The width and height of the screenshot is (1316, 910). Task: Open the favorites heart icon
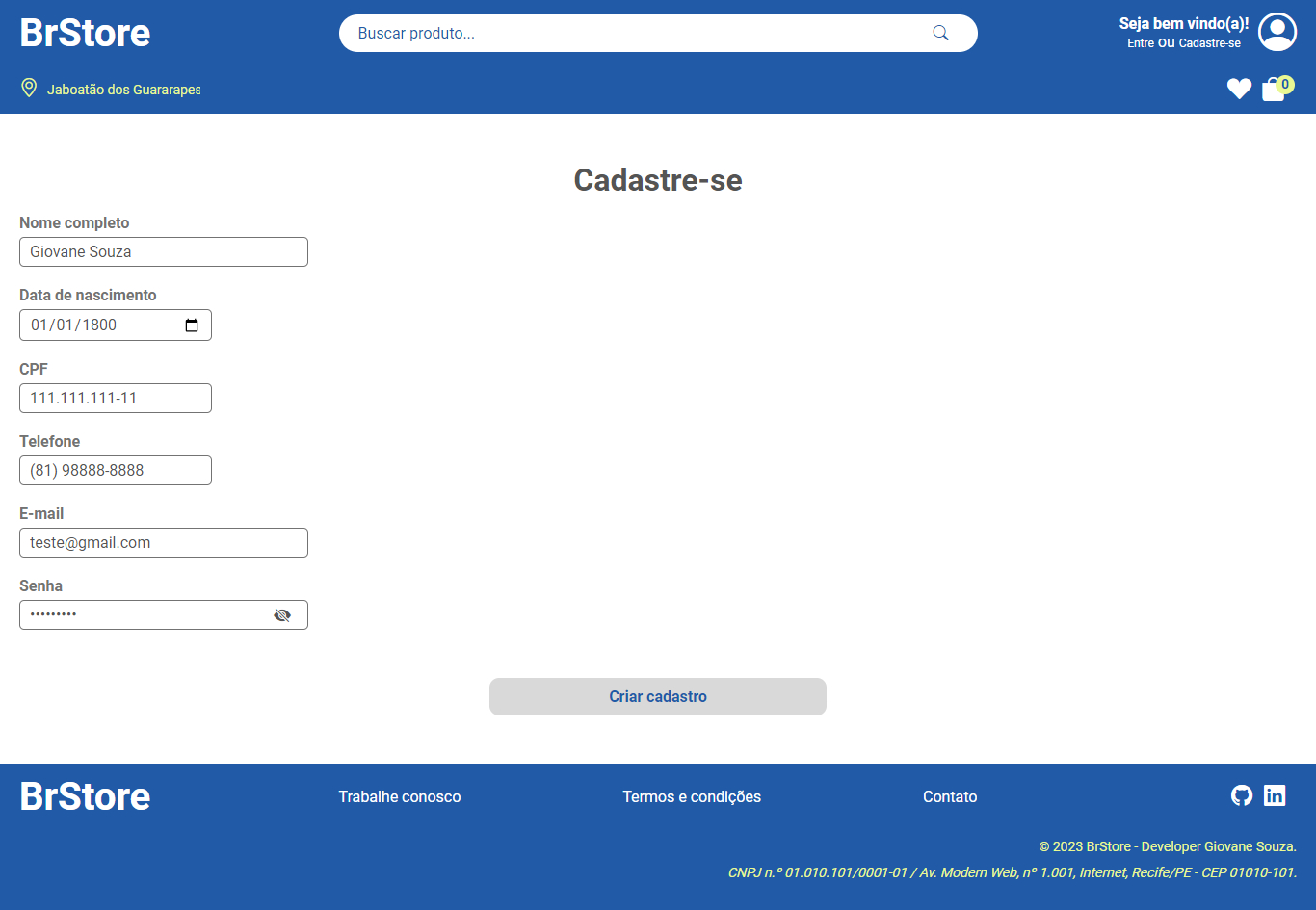click(x=1239, y=89)
